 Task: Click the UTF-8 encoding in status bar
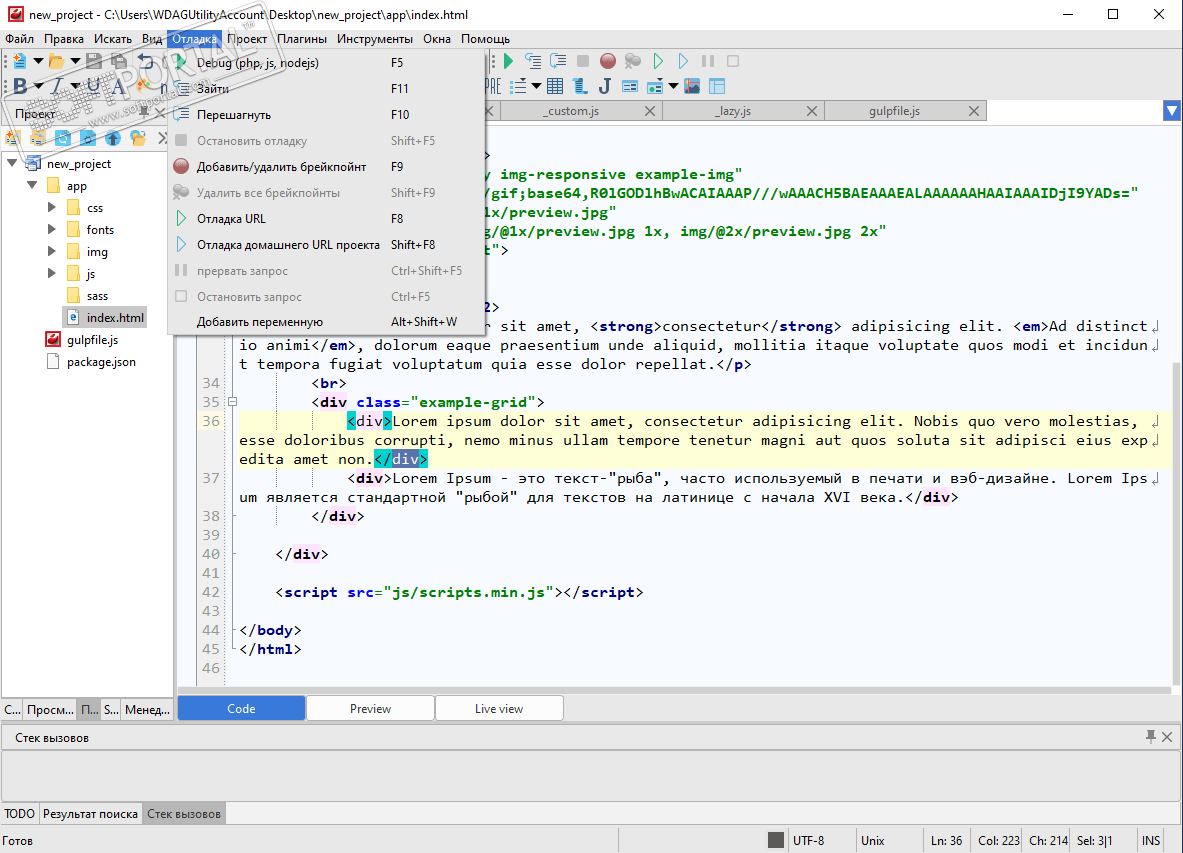tap(808, 841)
